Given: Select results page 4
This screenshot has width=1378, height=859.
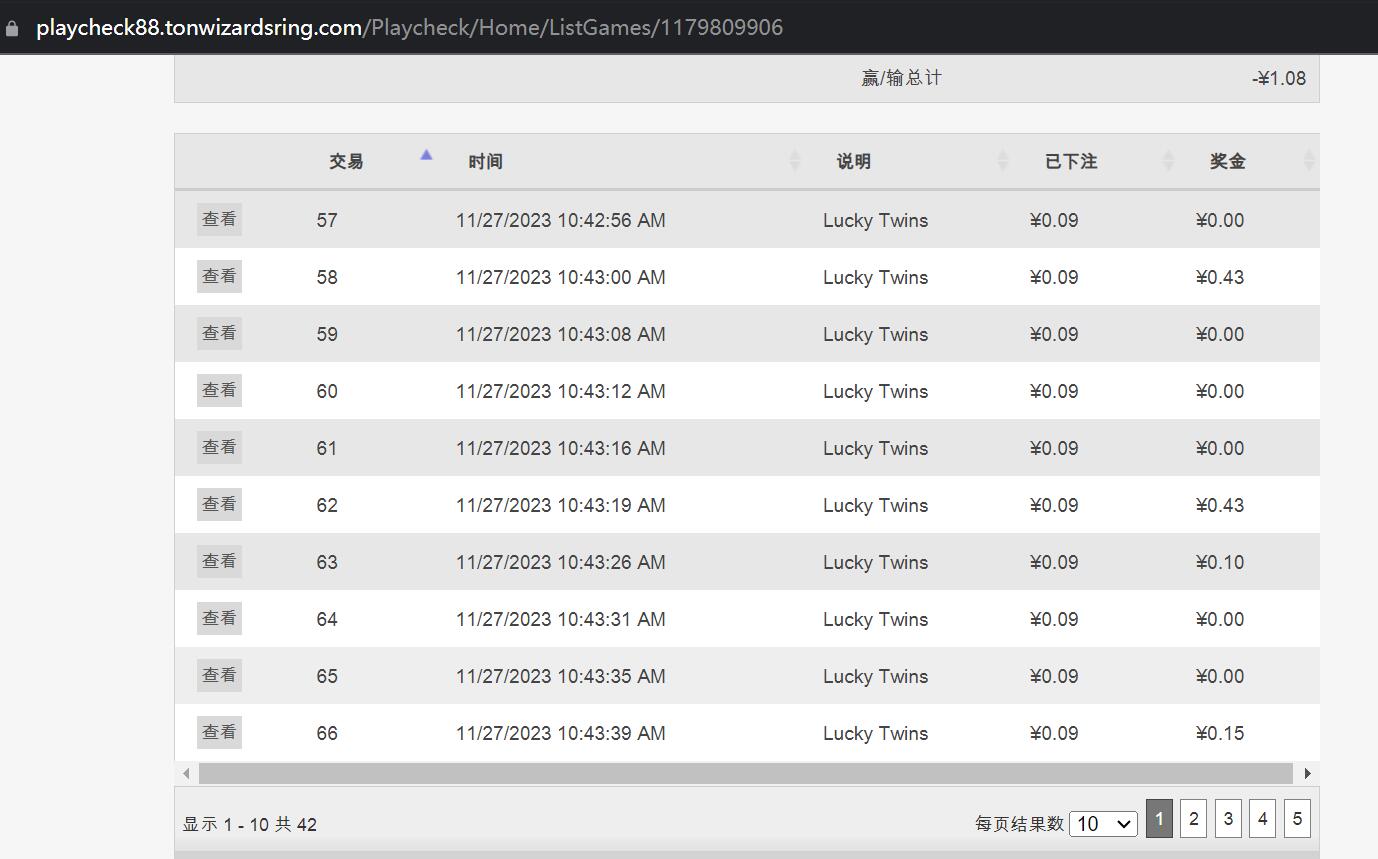Looking at the screenshot, I should (x=1262, y=819).
